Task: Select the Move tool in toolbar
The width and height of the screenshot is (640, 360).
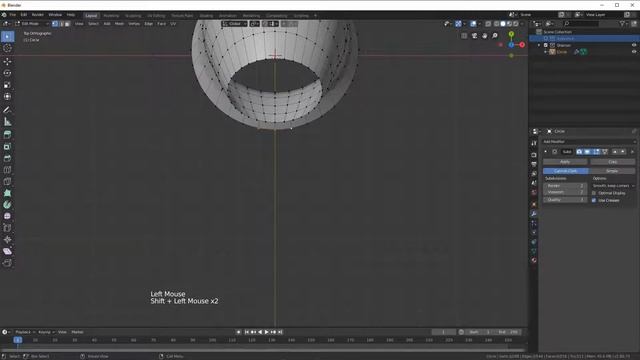Action: tap(7, 62)
